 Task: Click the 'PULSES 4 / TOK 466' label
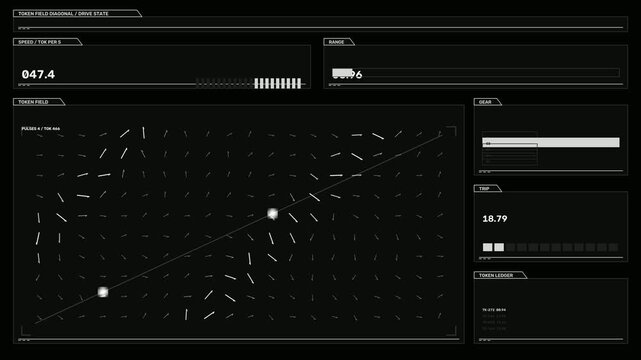pos(40,129)
